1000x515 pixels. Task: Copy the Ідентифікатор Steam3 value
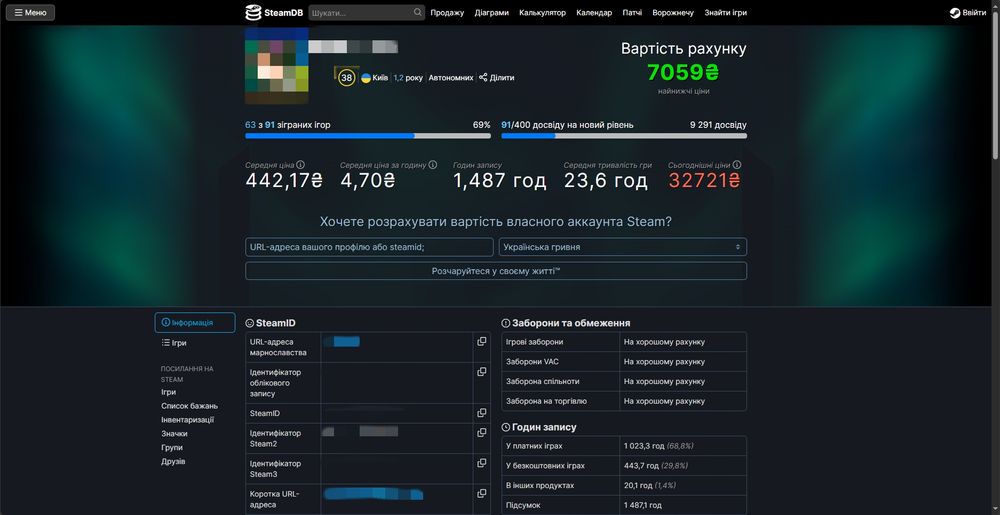click(482, 463)
